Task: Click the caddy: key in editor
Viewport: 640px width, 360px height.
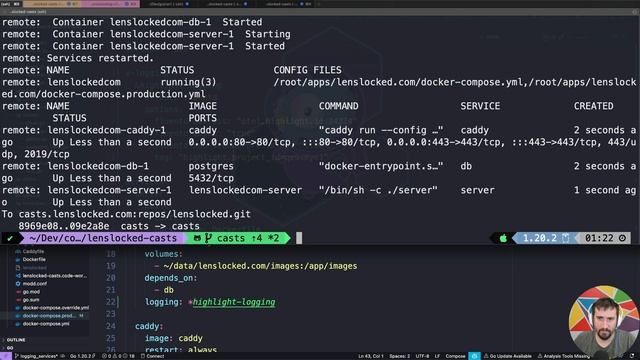Action: pos(149,326)
